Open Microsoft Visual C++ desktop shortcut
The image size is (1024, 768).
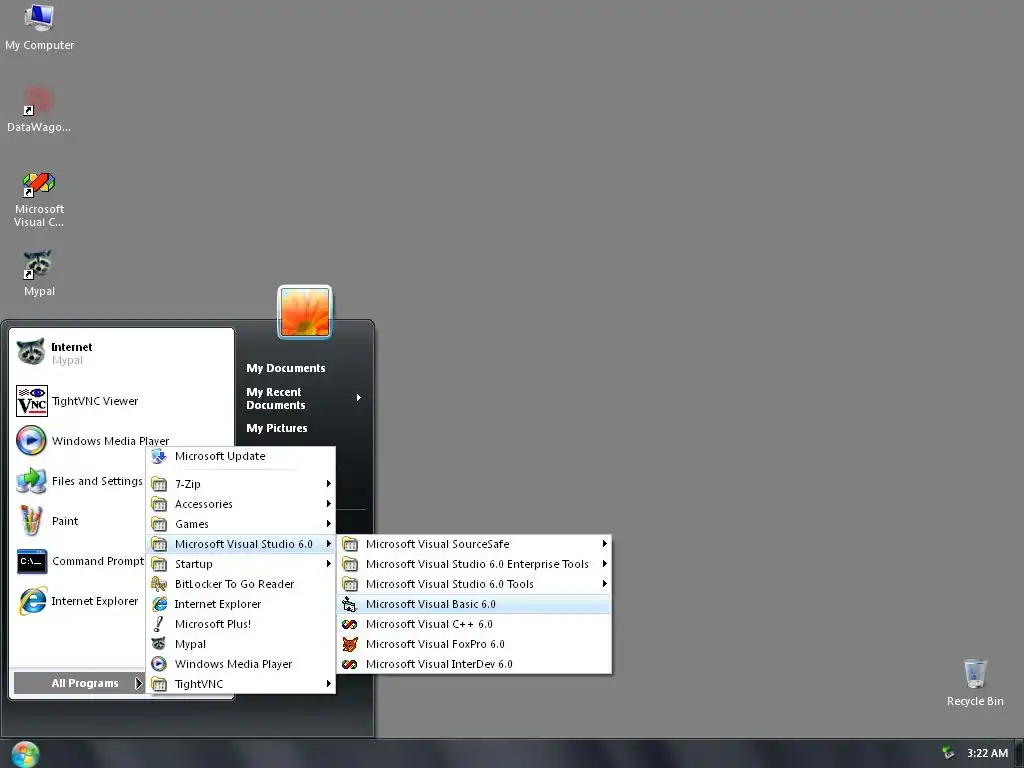39,199
